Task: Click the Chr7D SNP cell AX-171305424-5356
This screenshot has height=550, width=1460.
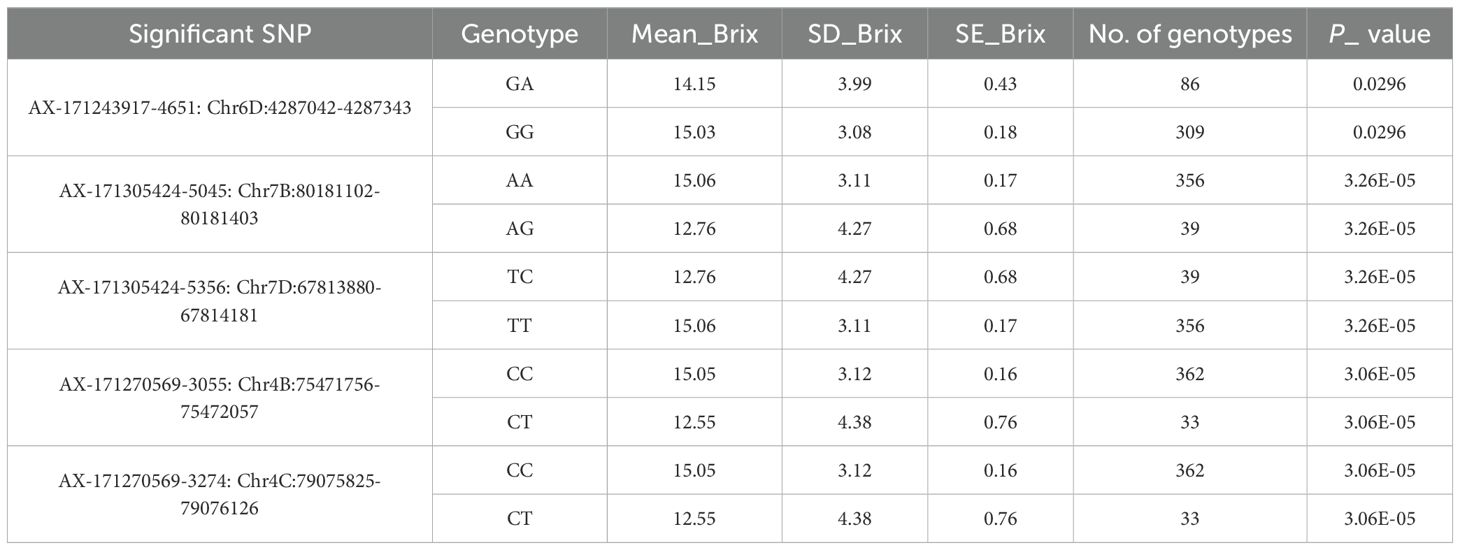Action: tap(220, 300)
